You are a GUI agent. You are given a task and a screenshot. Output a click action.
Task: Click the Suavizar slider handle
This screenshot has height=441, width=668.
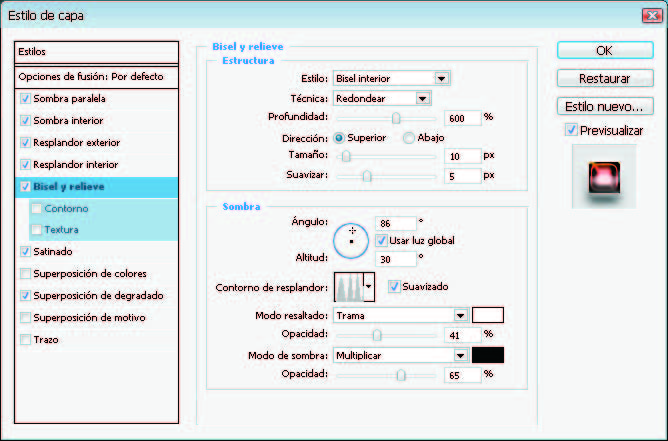367,176
